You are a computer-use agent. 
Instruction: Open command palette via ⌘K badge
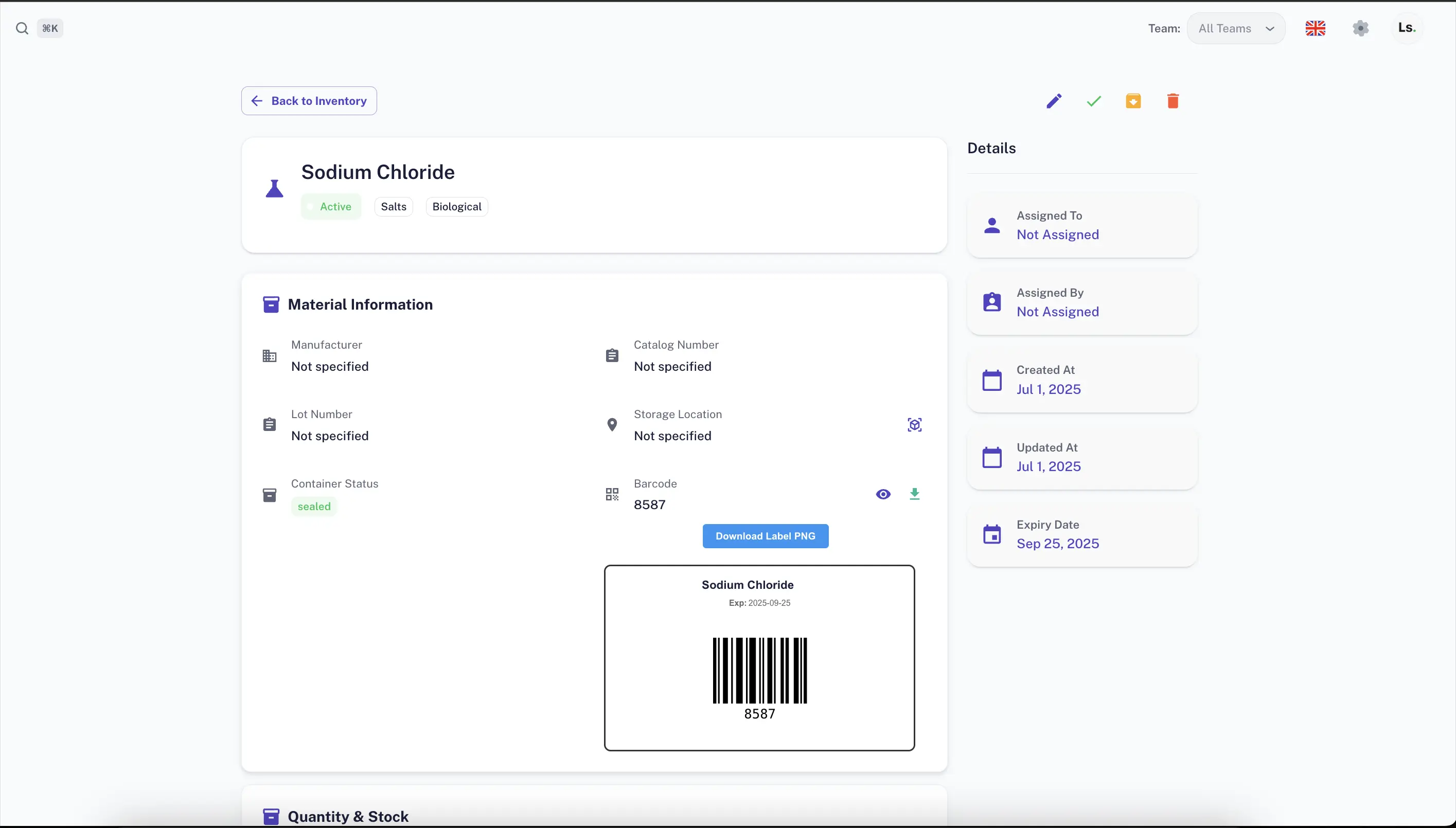click(50, 28)
